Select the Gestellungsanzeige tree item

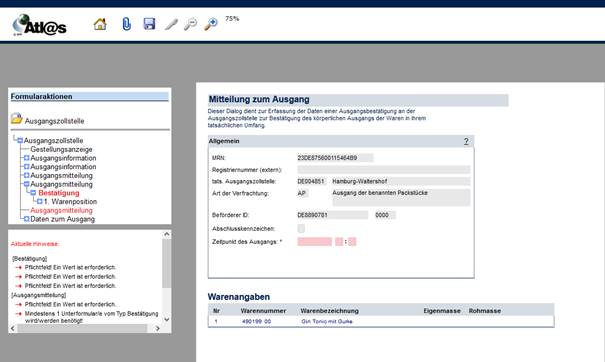(61, 149)
